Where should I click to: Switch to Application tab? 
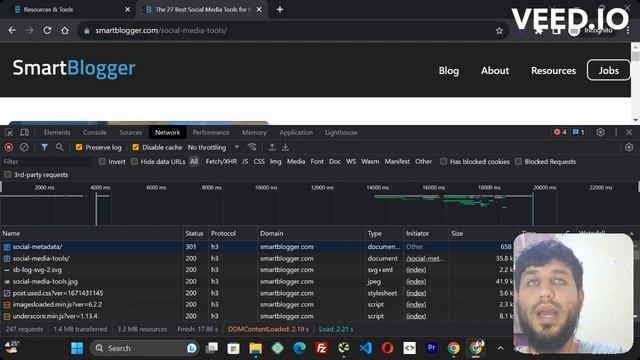coord(296,132)
